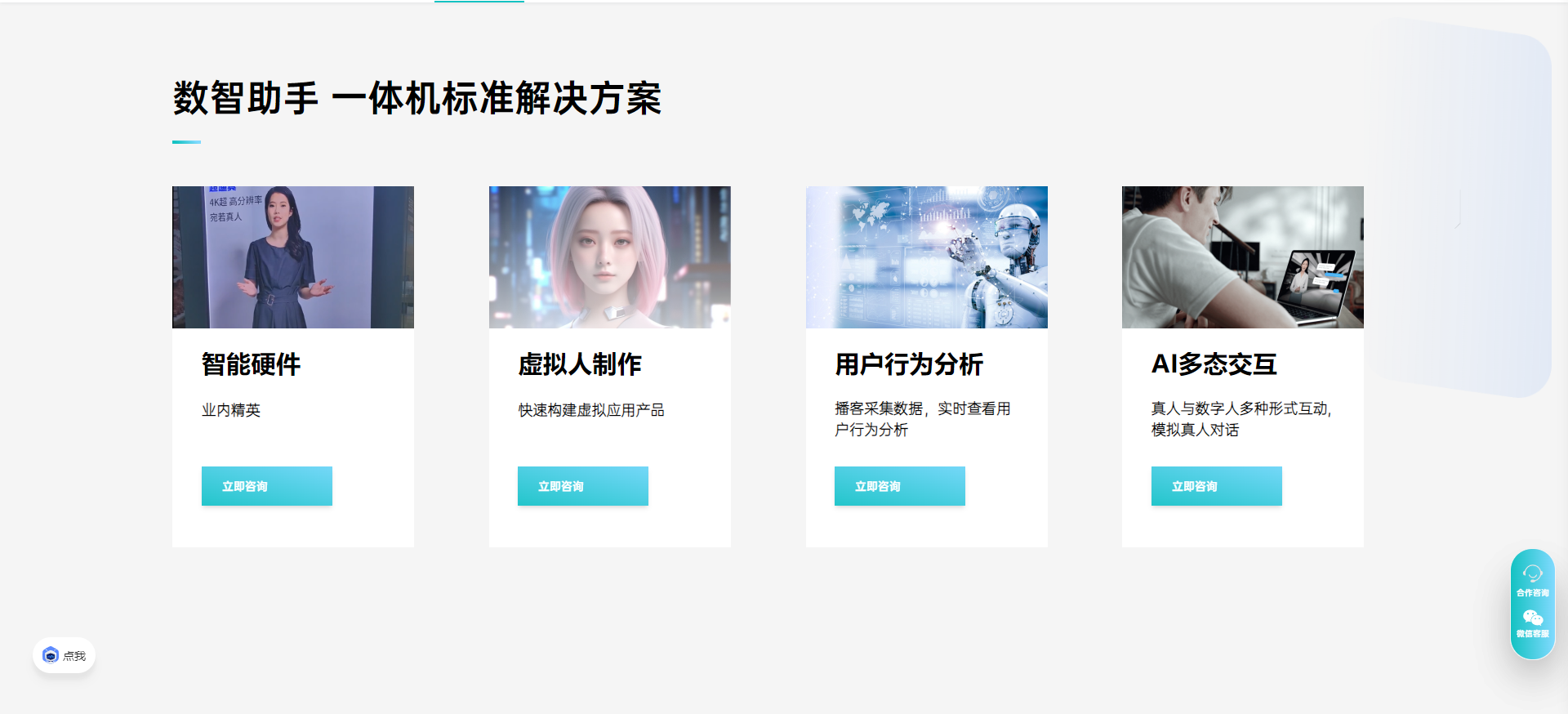1568x714 pixels.
Task: Click the 真人与数字人多种形式互动 description
Action: pos(1241,419)
